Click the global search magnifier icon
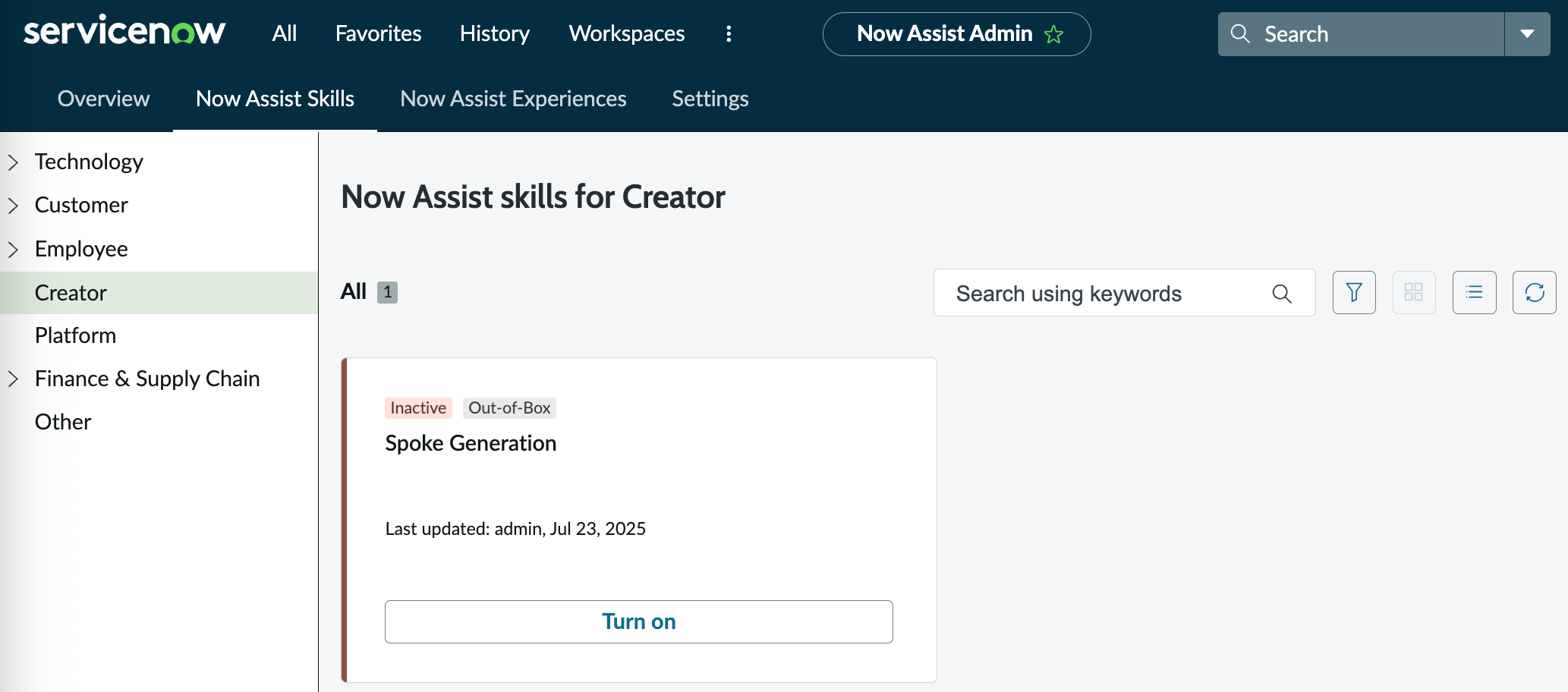Viewport: 1568px width, 692px height. pos(1240,33)
